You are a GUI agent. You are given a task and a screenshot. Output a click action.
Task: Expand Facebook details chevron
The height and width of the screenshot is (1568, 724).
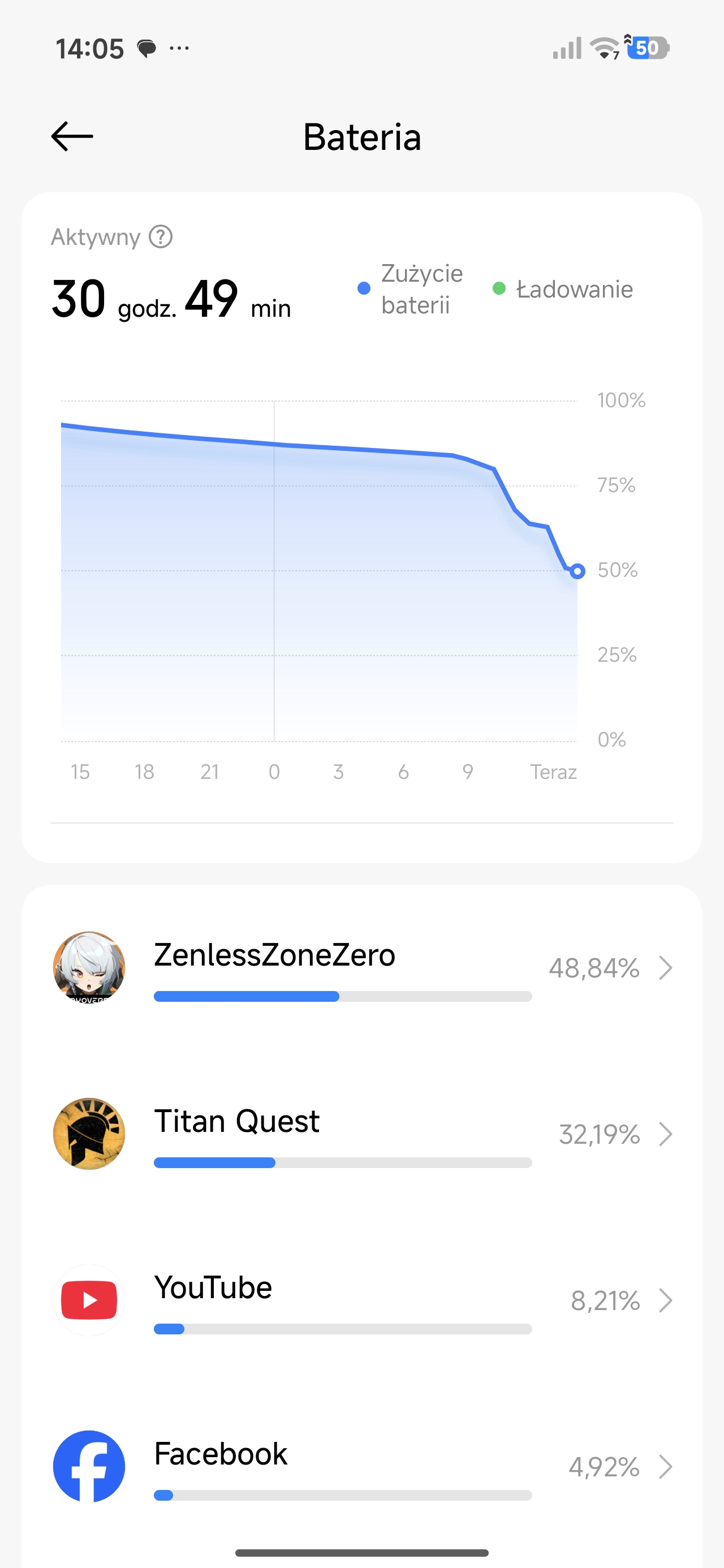[666, 1467]
